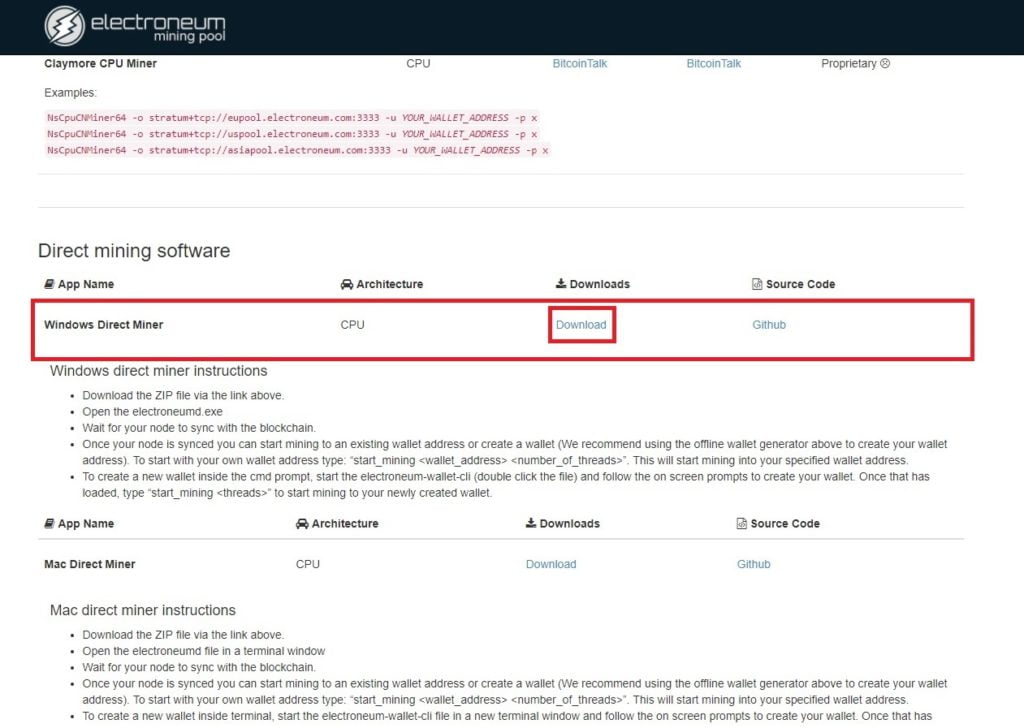Click the Windows Direct Miner app name

coord(104,324)
